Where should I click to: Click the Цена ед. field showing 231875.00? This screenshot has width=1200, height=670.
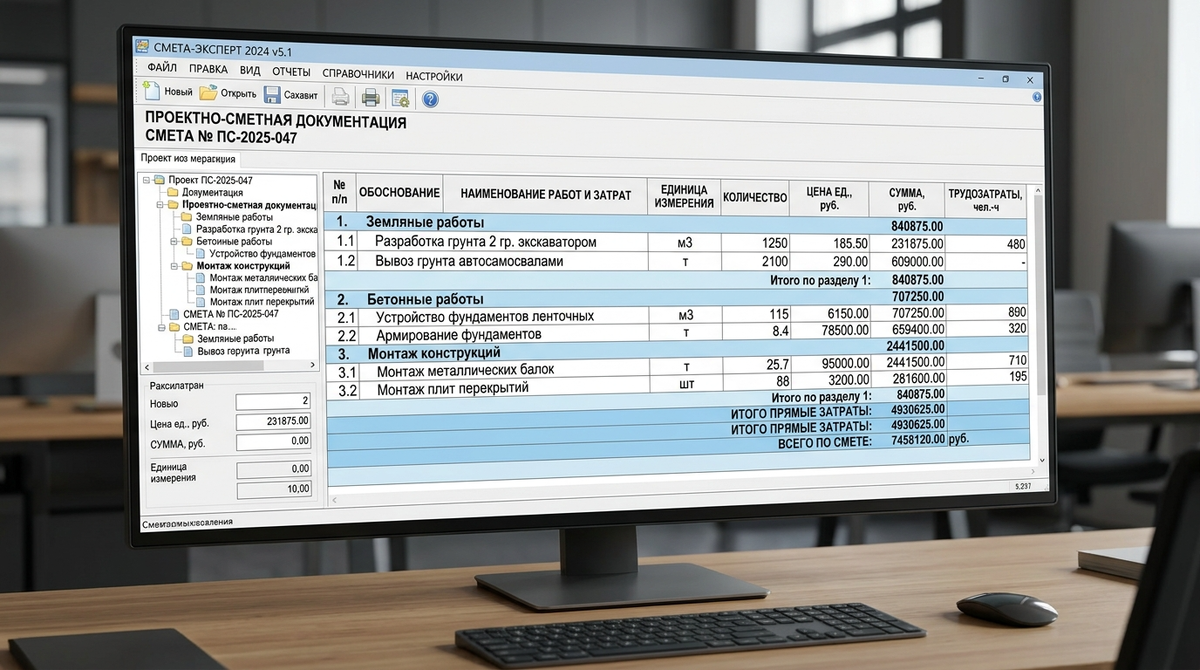[273, 421]
